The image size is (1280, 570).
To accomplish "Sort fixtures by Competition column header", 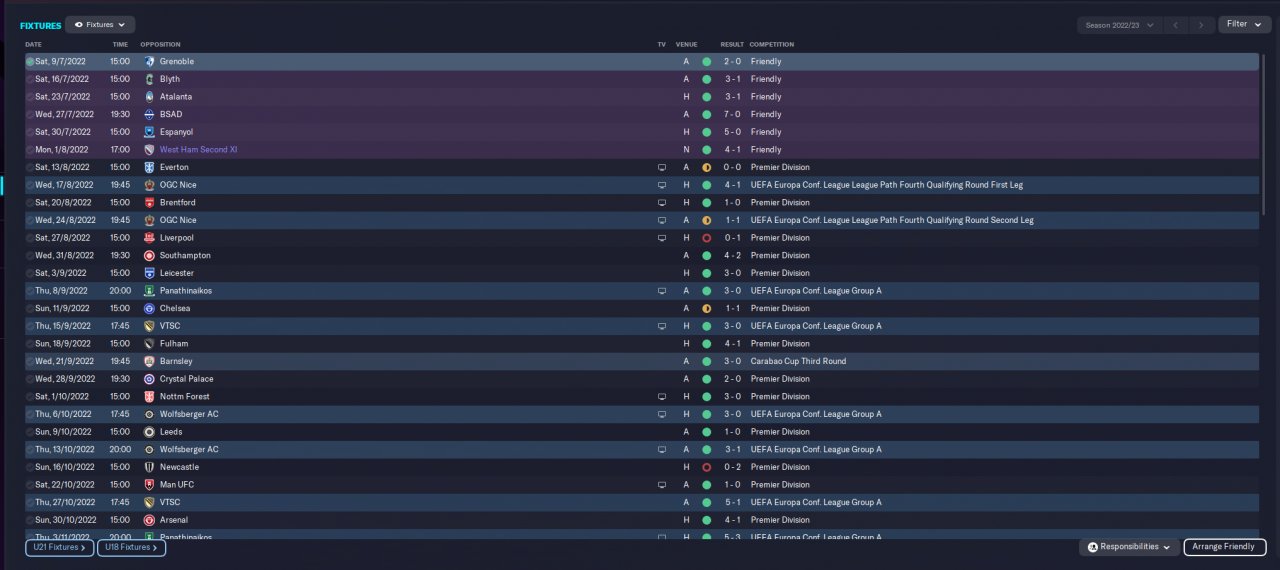I will [x=772, y=45].
